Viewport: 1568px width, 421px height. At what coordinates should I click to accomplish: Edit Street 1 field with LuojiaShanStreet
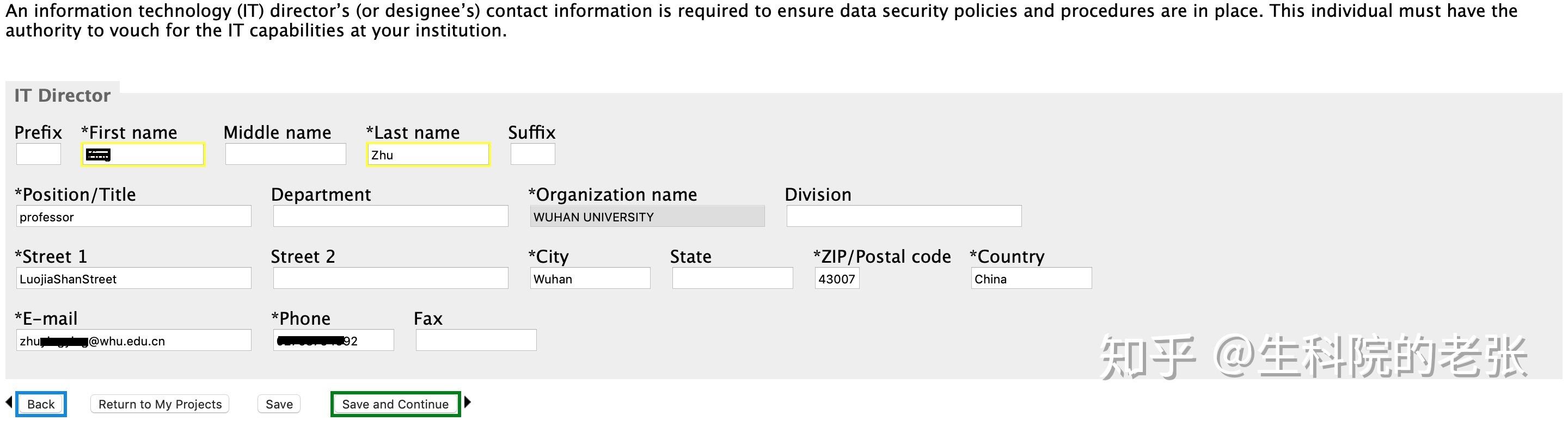pyautogui.click(x=133, y=278)
